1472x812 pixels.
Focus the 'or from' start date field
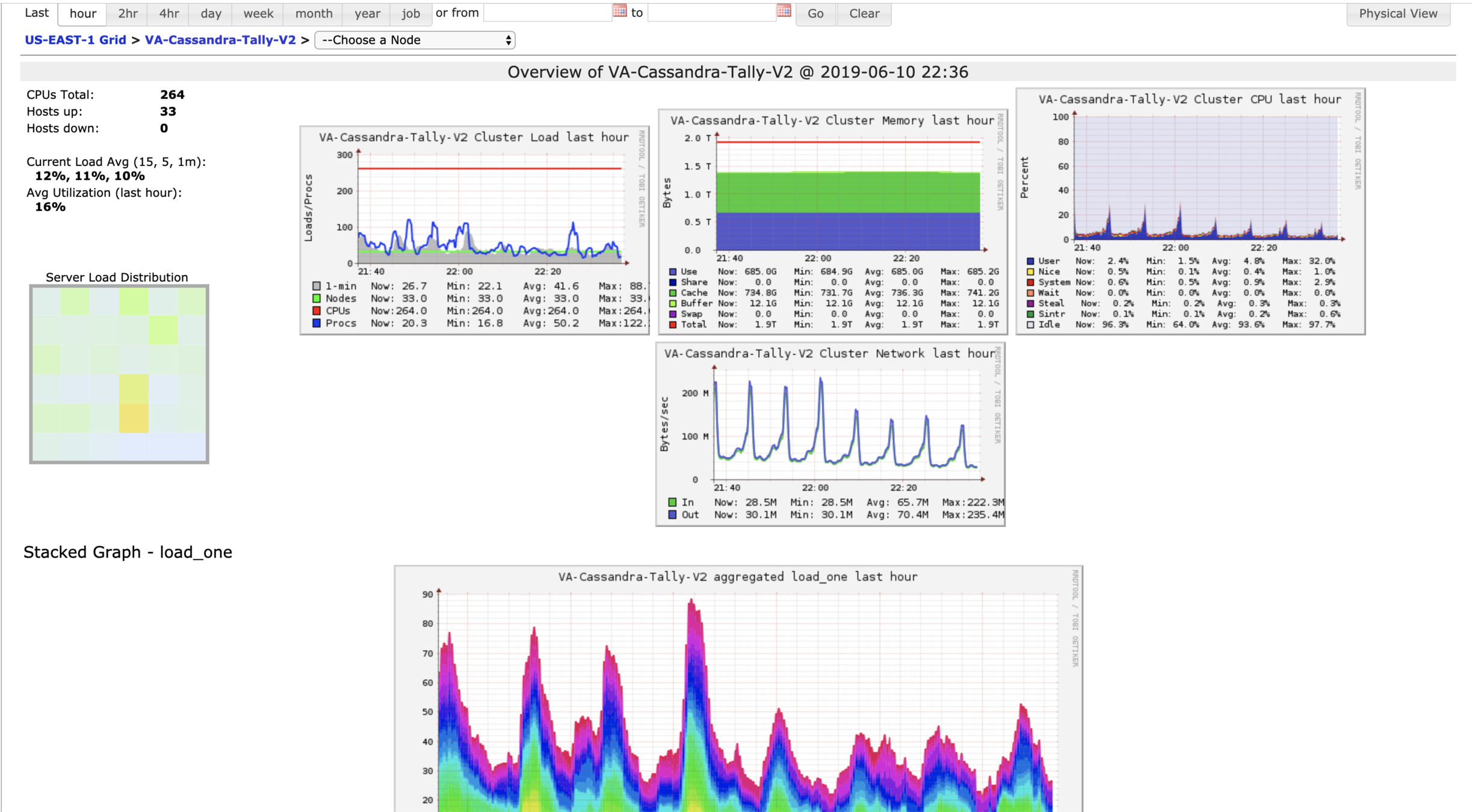tap(548, 13)
